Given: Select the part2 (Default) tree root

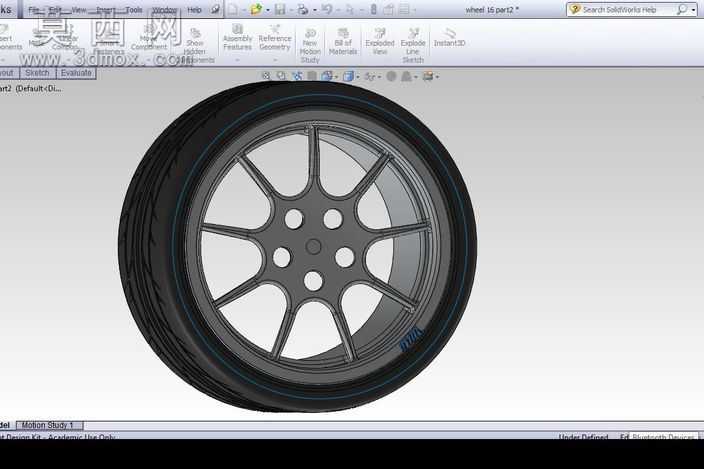Looking at the screenshot, I should click(31, 88).
